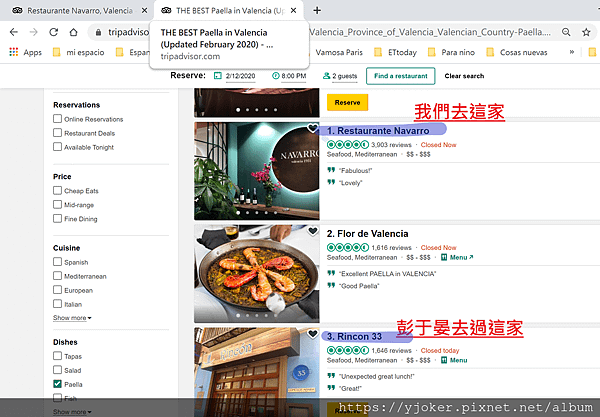Viewport: 600px width, 417px height.
Task: Check the Mediterranean cuisine filter
Action: (57, 276)
